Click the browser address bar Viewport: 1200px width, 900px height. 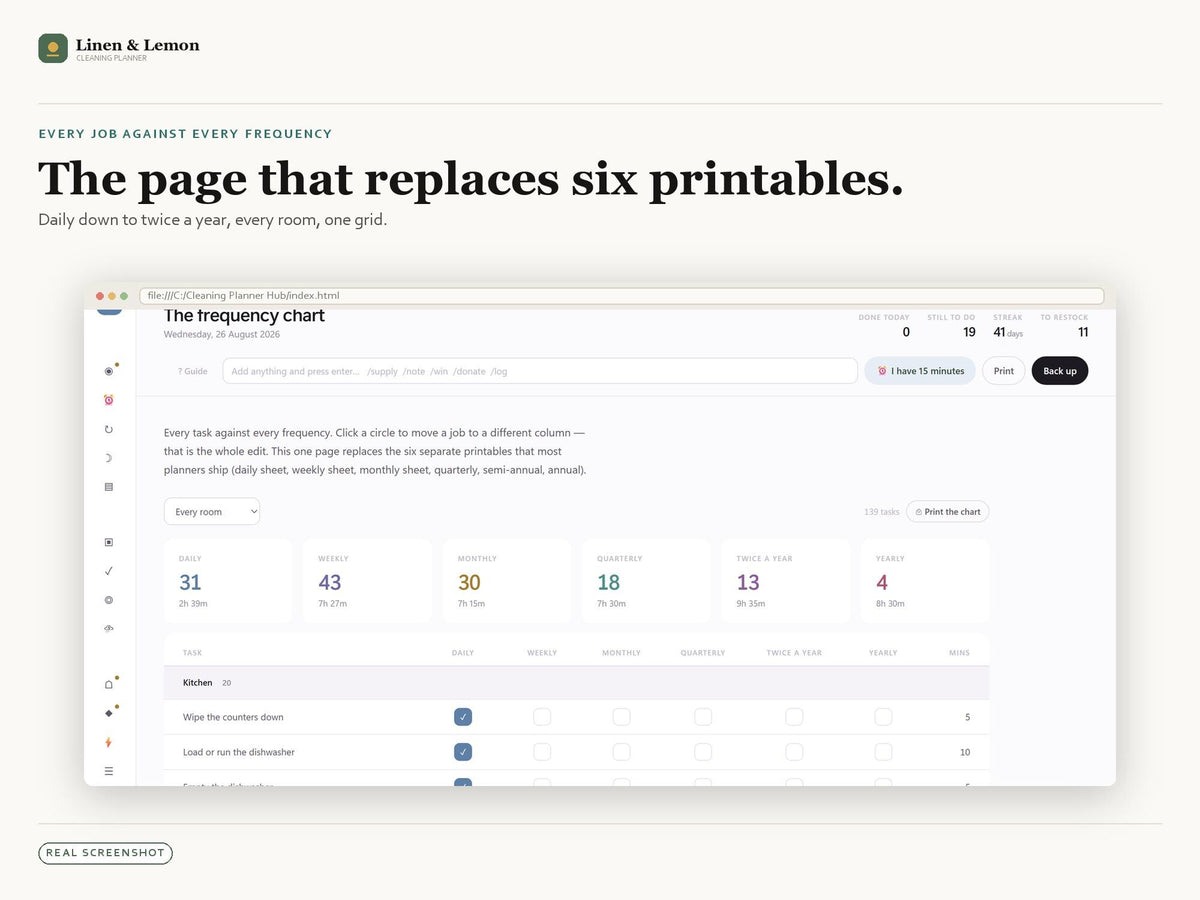click(x=622, y=296)
